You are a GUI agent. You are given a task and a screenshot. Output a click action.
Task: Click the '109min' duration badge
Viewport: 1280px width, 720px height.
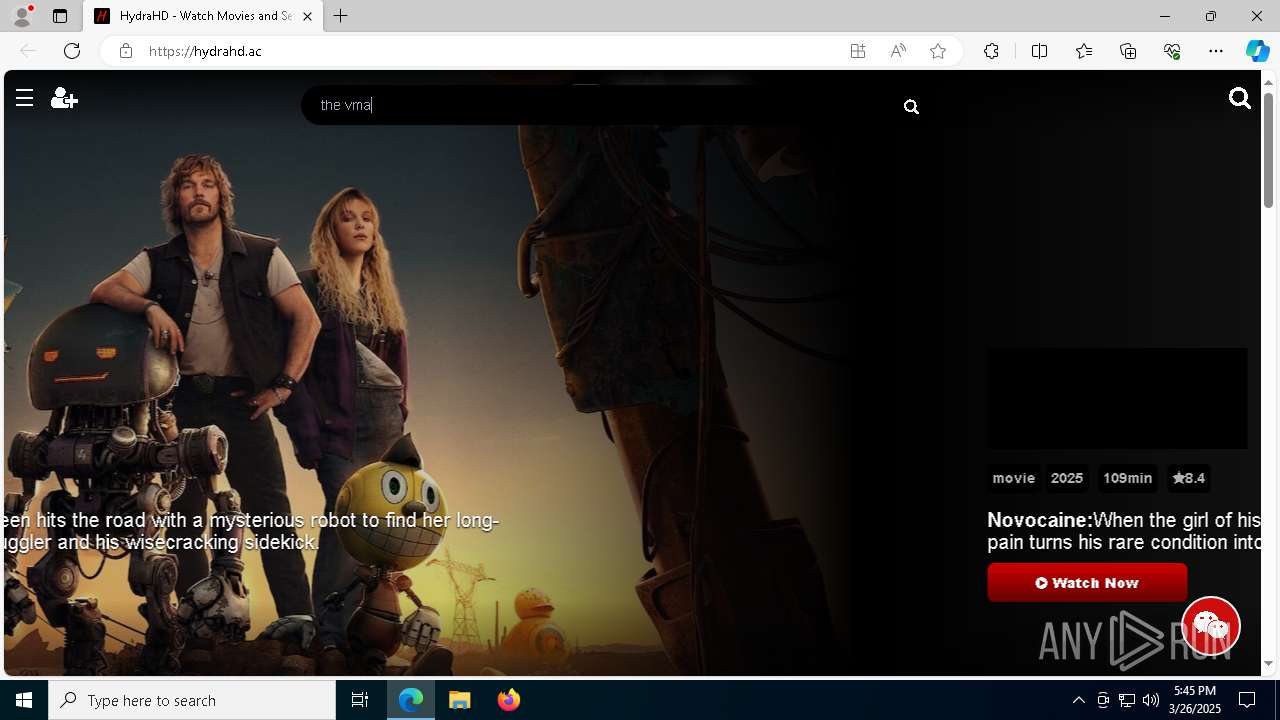(x=1127, y=478)
